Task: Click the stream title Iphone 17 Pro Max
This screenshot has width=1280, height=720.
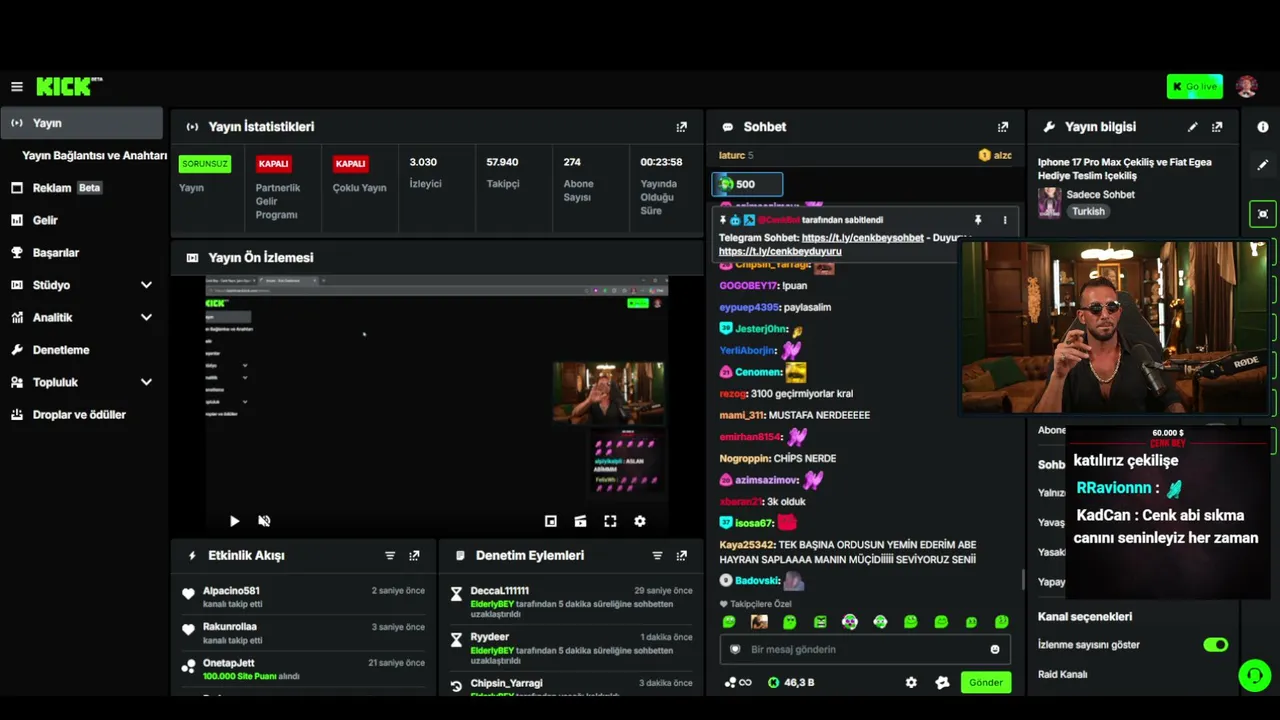Action: point(1125,168)
